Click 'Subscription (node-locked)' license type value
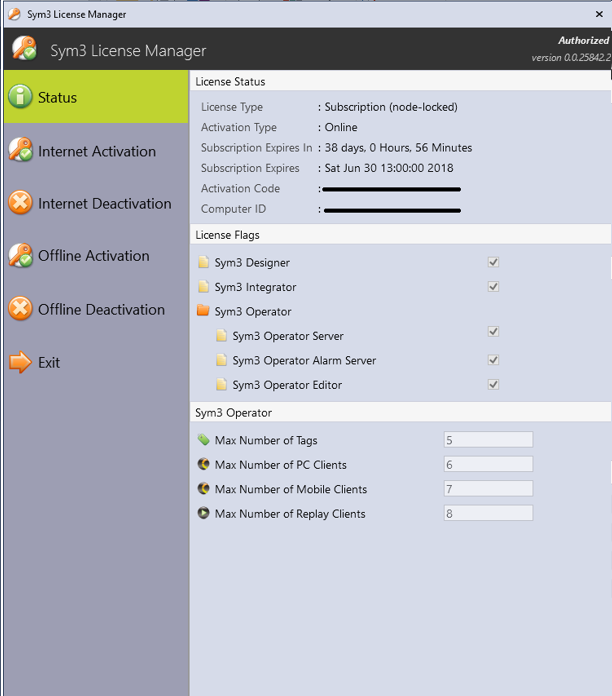This screenshot has width=612, height=696. pos(391,107)
